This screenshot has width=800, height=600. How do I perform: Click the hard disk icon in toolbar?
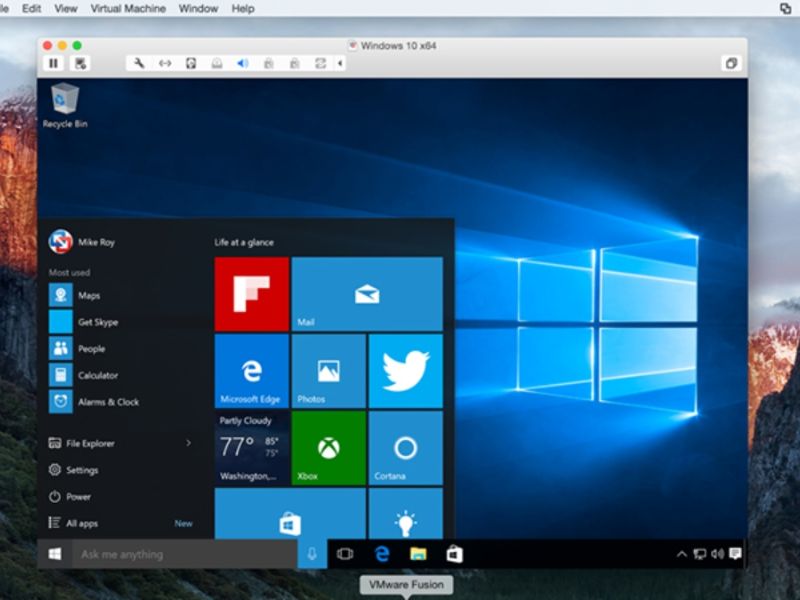191,63
